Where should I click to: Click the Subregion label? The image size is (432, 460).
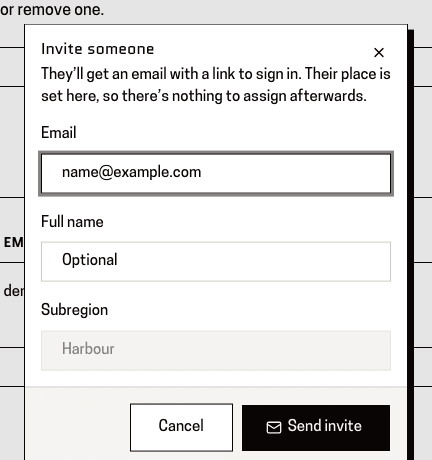(x=75, y=310)
